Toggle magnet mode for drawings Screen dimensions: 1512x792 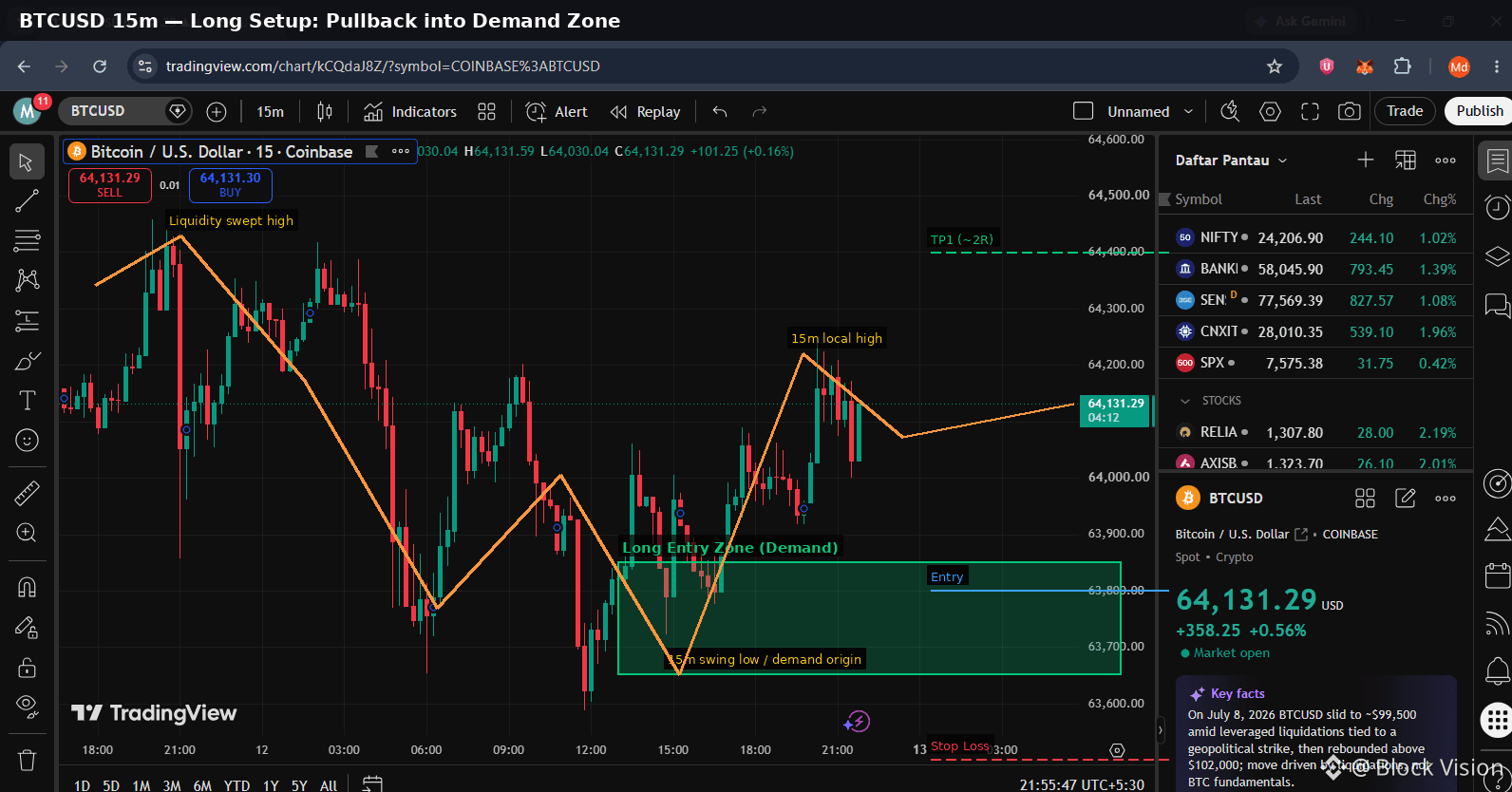[x=27, y=587]
